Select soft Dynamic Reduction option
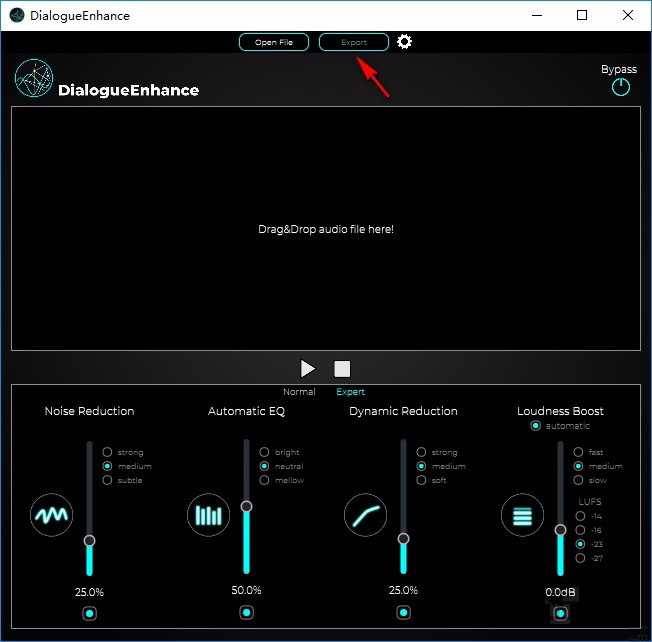 [421, 480]
